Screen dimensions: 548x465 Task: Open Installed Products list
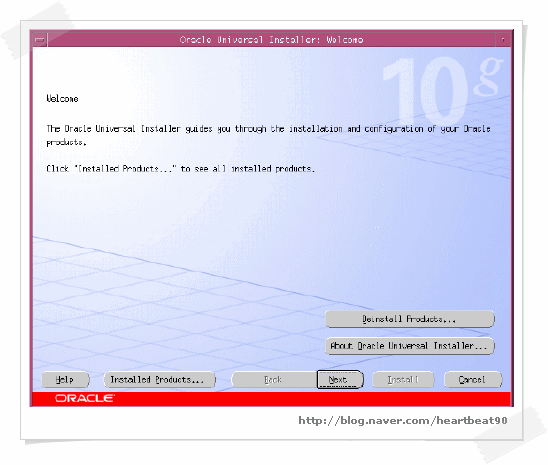click(159, 379)
